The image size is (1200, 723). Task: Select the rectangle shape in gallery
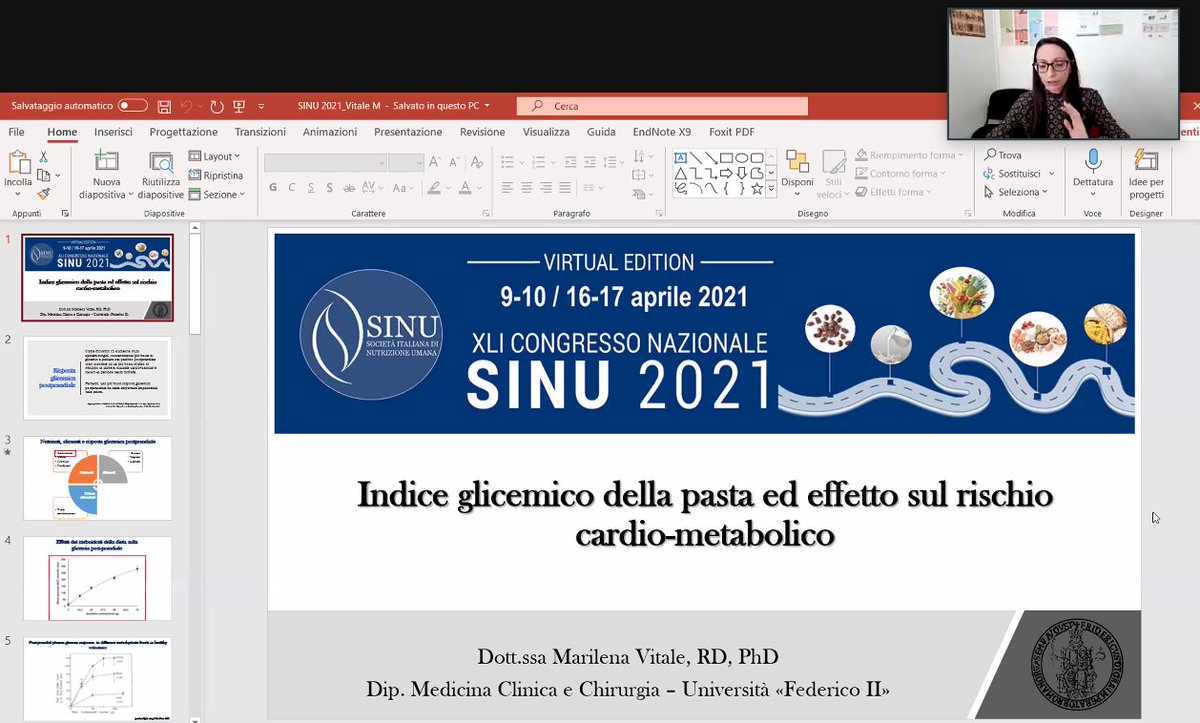click(x=726, y=158)
